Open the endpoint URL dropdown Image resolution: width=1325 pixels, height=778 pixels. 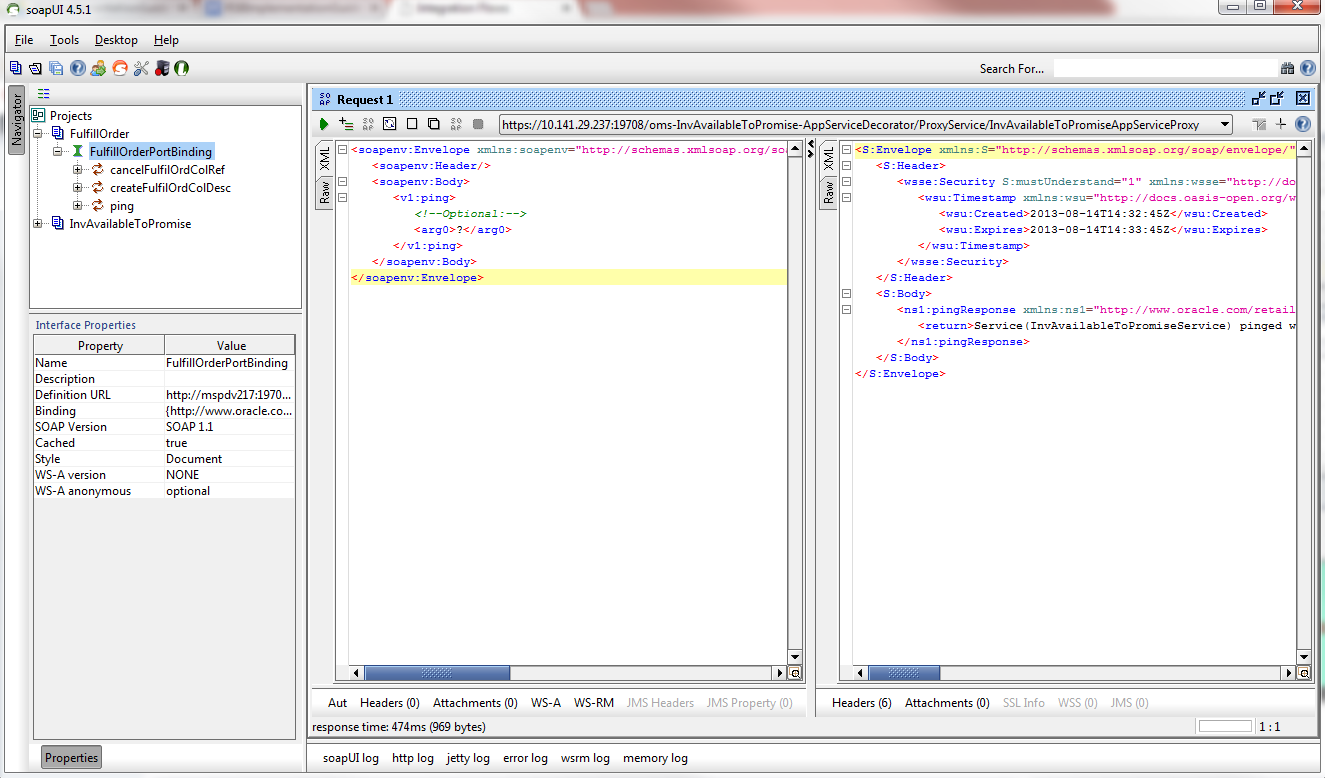tap(1224, 125)
